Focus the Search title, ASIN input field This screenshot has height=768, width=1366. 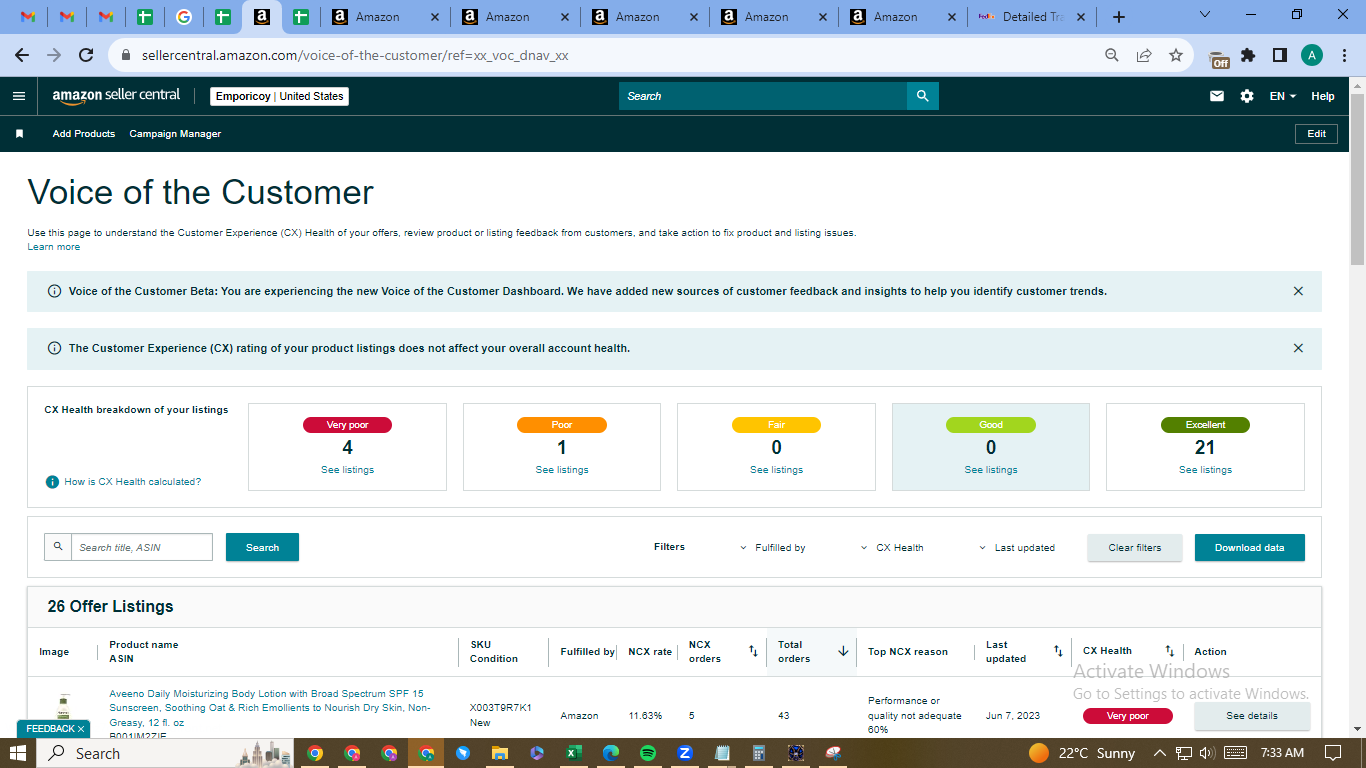(x=141, y=547)
